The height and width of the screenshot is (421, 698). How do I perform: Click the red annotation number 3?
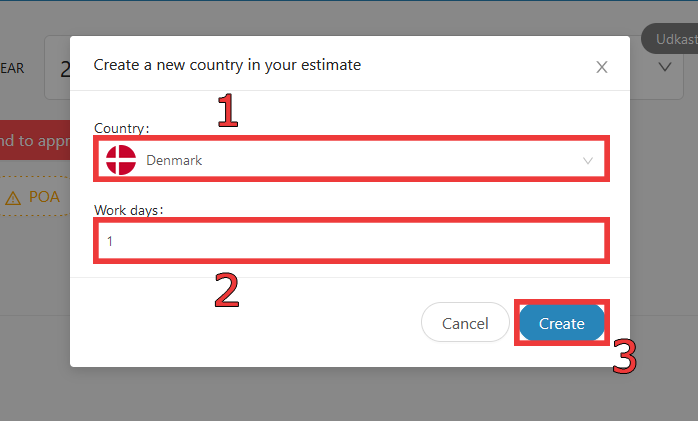pos(625,356)
